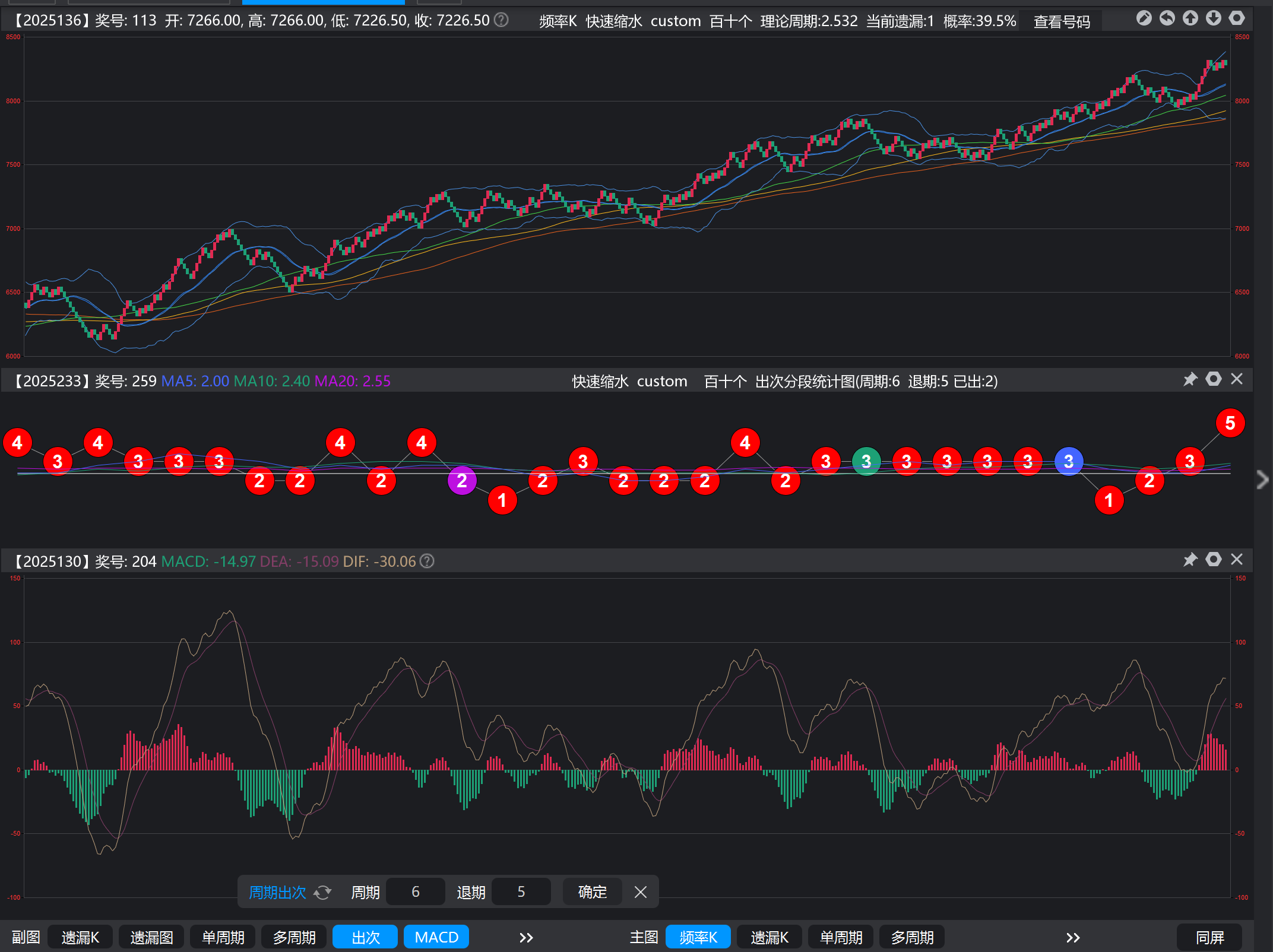Select the 多周期 main chart tab
The height and width of the screenshot is (952, 1273).
[912, 937]
